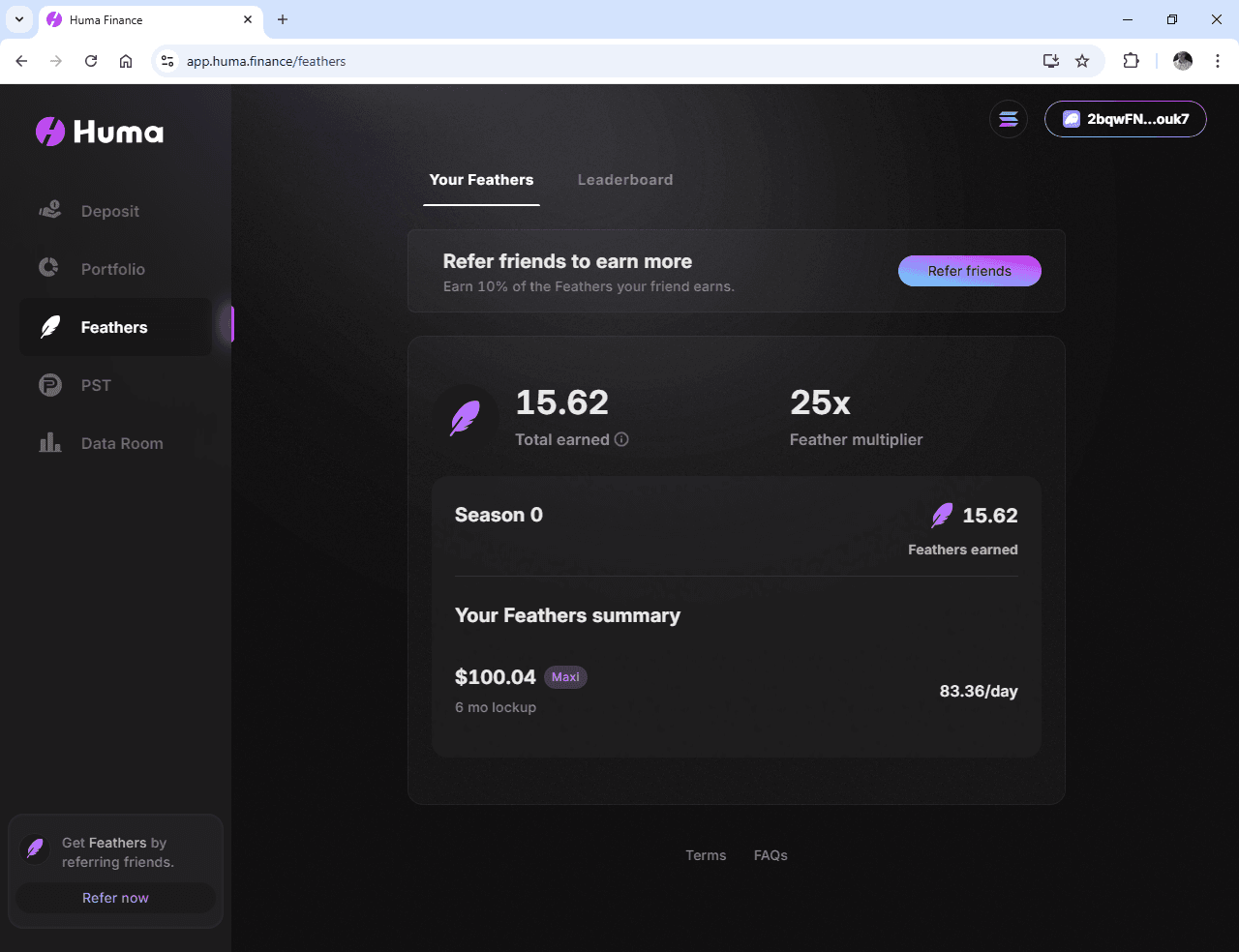Click the feather icon in Season 0 row
This screenshot has height=952, width=1239.
[942, 516]
